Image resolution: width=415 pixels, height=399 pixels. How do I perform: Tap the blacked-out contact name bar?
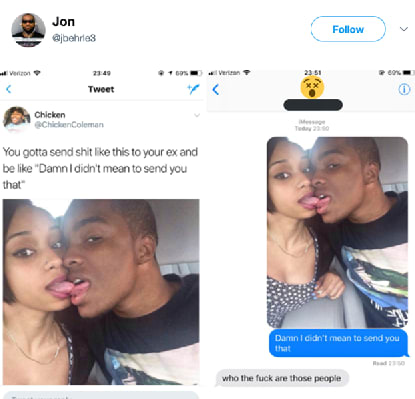313,105
